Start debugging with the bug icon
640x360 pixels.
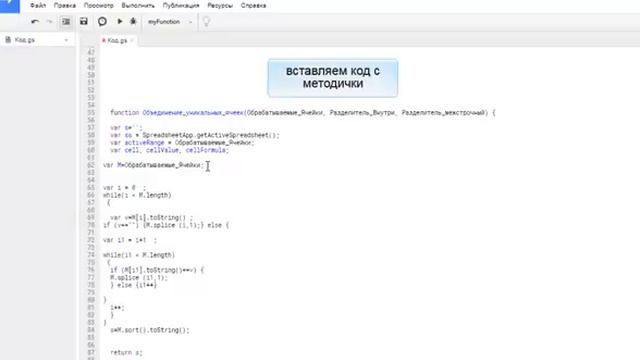click(x=133, y=21)
